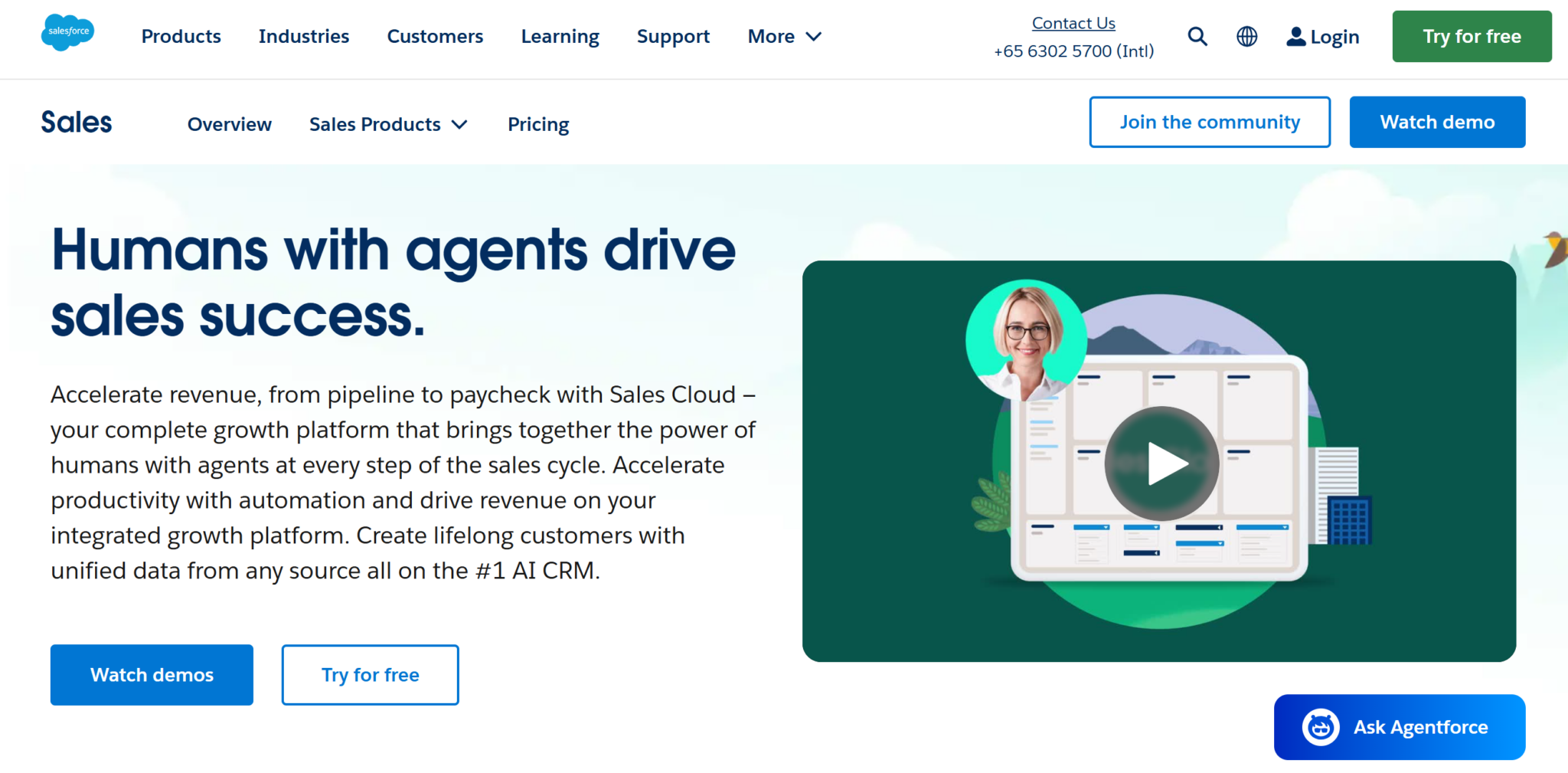The width and height of the screenshot is (1568, 773).
Task: Open the Industries menu
Action: point(304,36)
